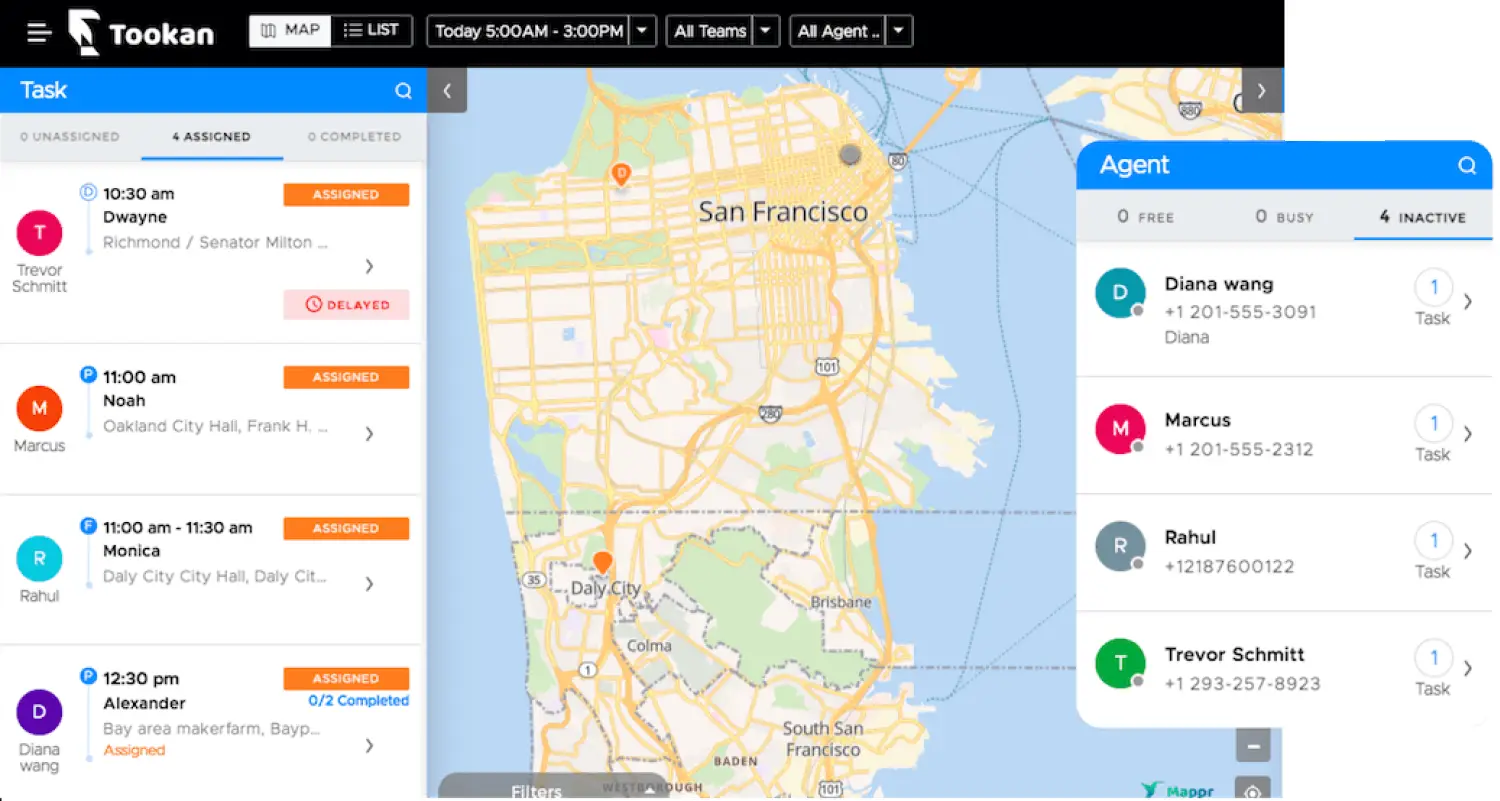Screen dimensions: 1500x801
Task: Open the date range dropdown arrow
Action: coord(642,32)
